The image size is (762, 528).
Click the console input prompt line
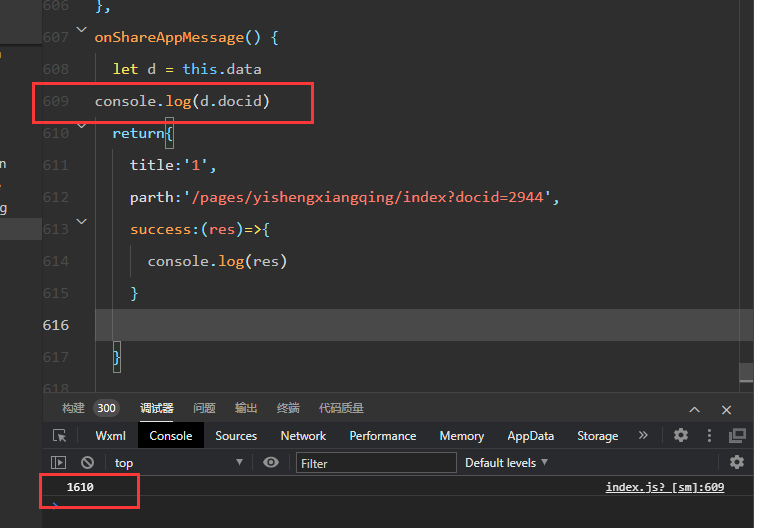click(398, 505)
